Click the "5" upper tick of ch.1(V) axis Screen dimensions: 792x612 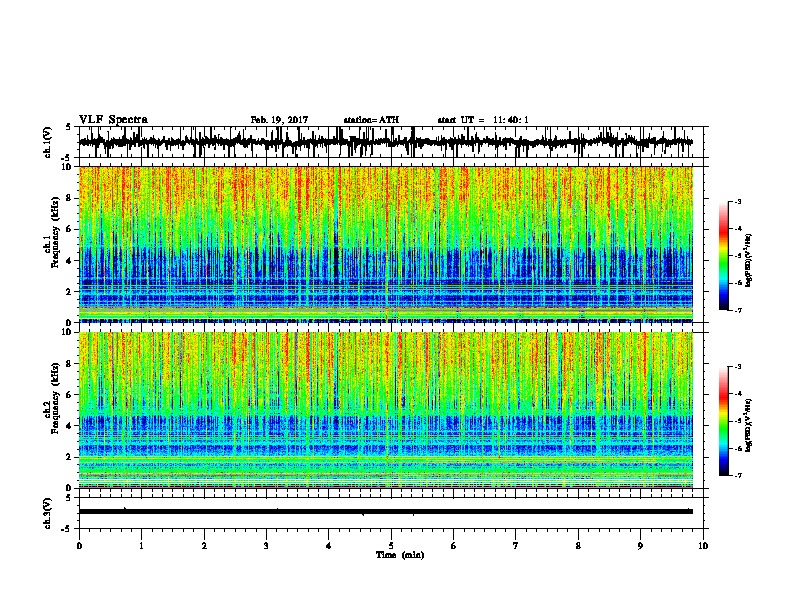(x=68, y=127)
